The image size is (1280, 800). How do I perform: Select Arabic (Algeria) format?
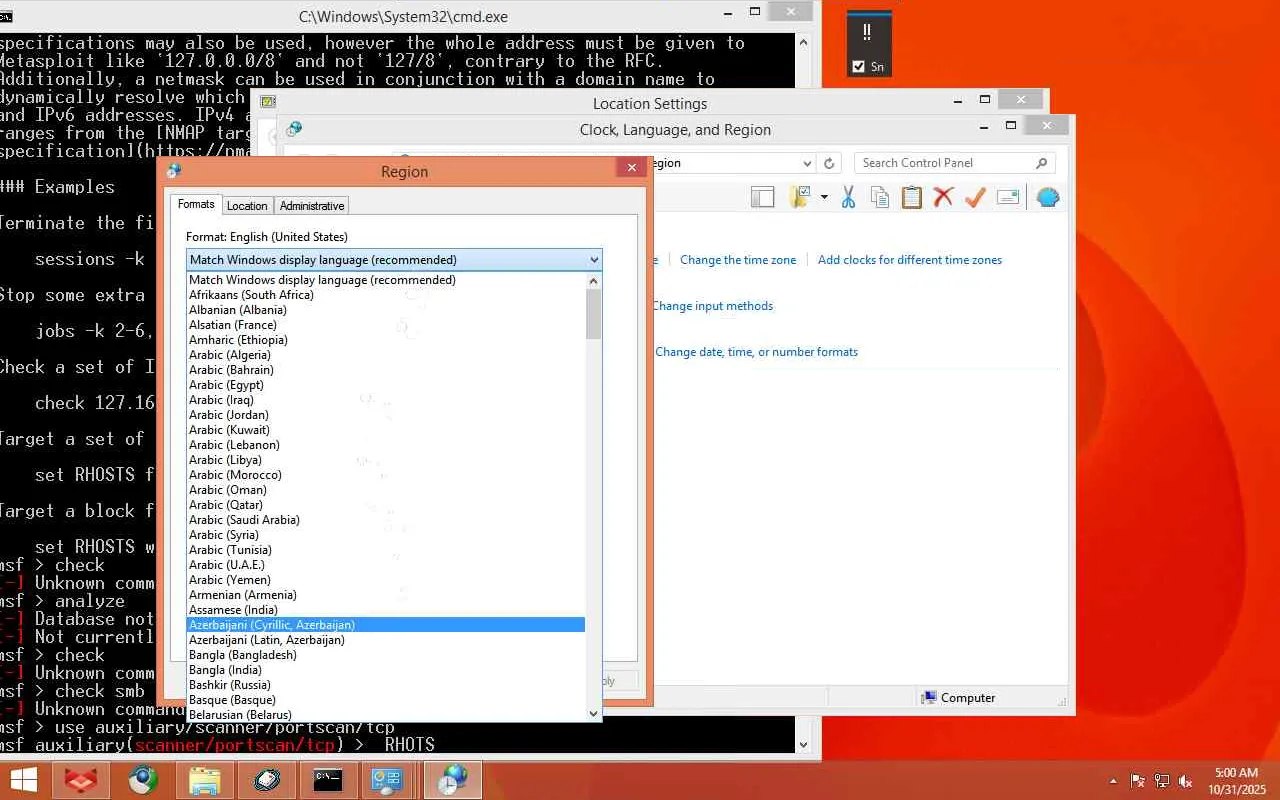(x=386, y=355)
